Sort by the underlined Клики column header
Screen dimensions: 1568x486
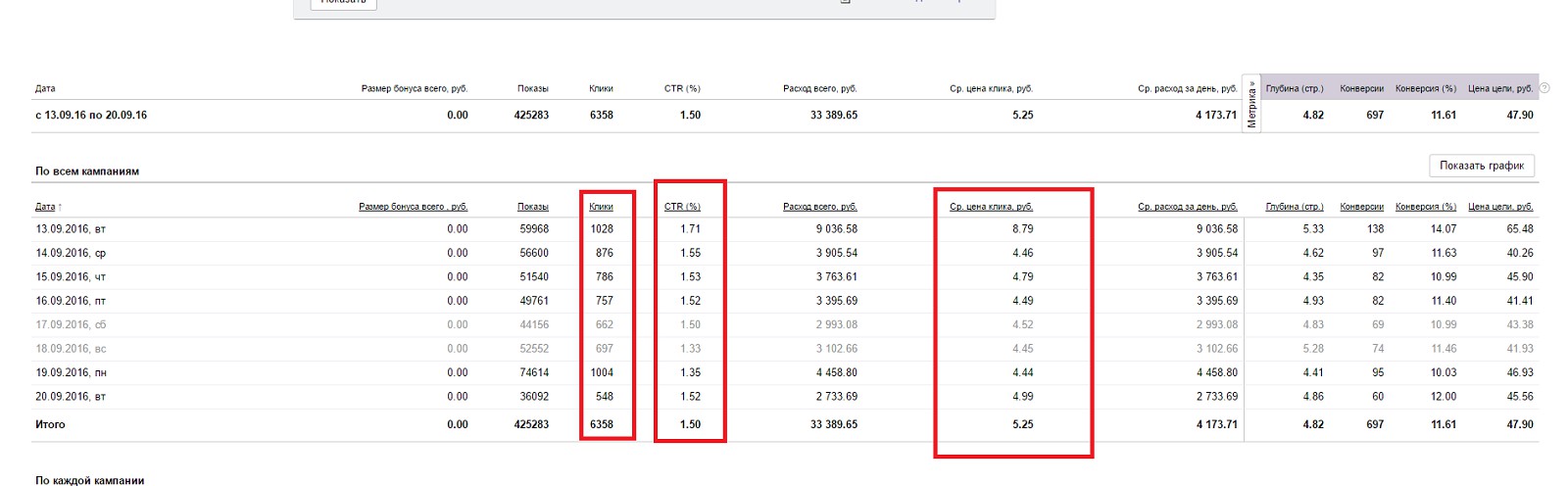(x=601, y=207)
